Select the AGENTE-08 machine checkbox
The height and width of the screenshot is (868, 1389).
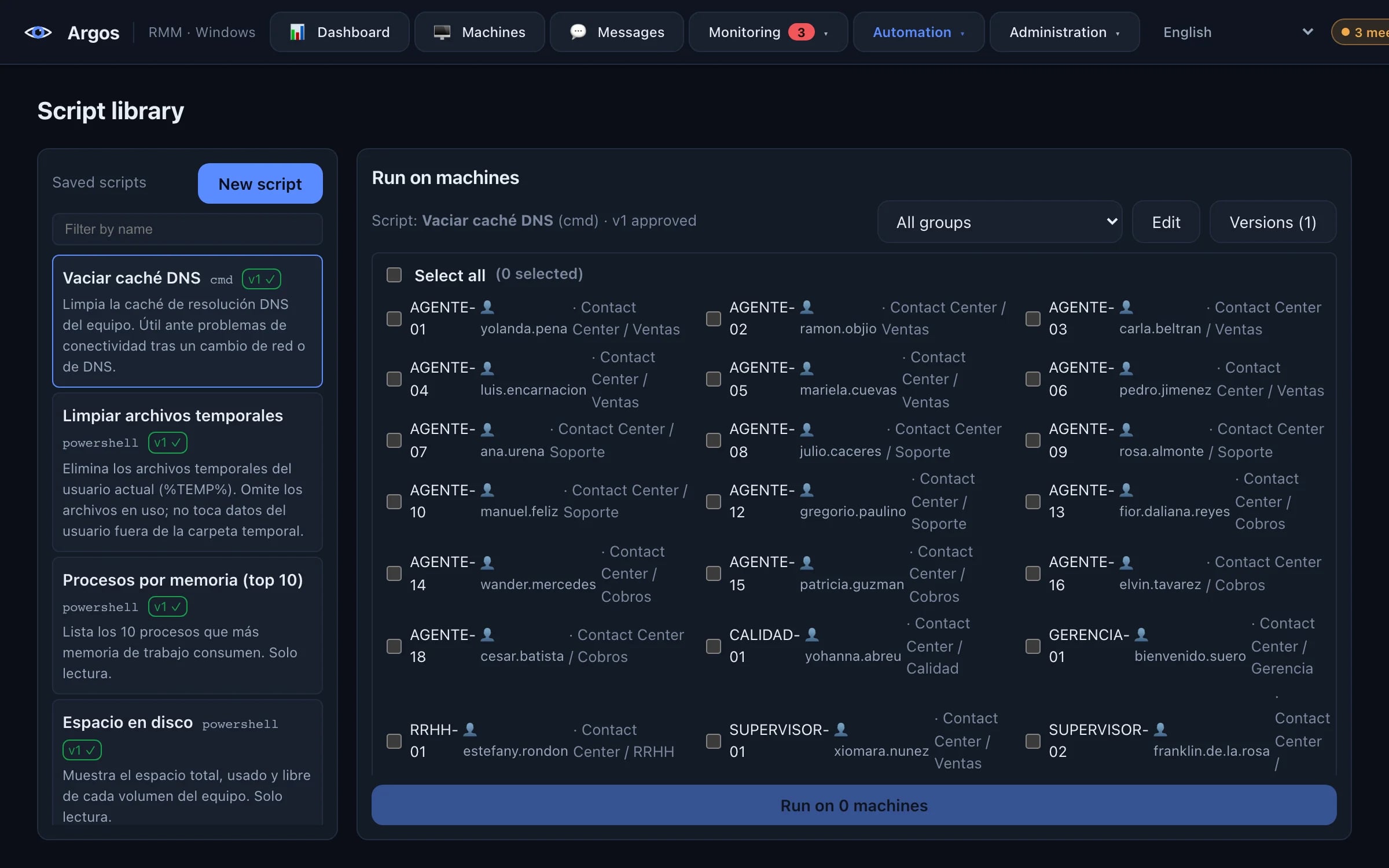tap(714, 440)
